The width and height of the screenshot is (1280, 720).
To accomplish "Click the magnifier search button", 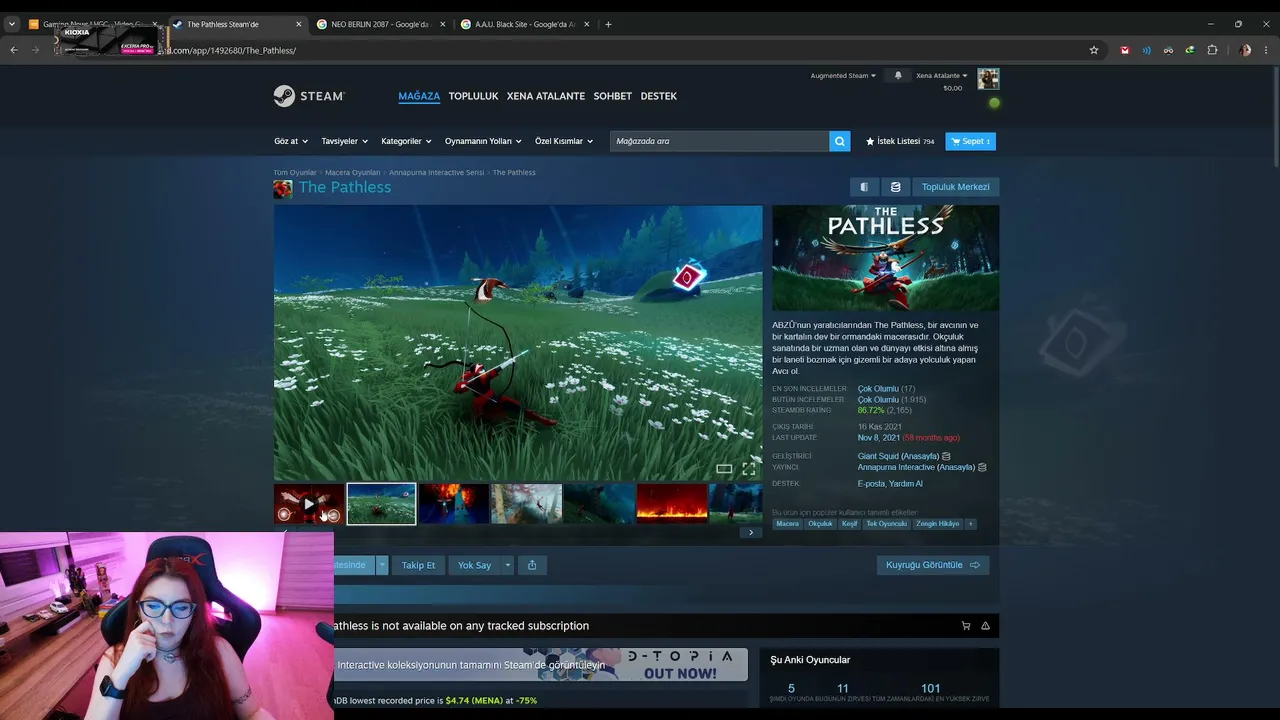I will coord(840,141).
